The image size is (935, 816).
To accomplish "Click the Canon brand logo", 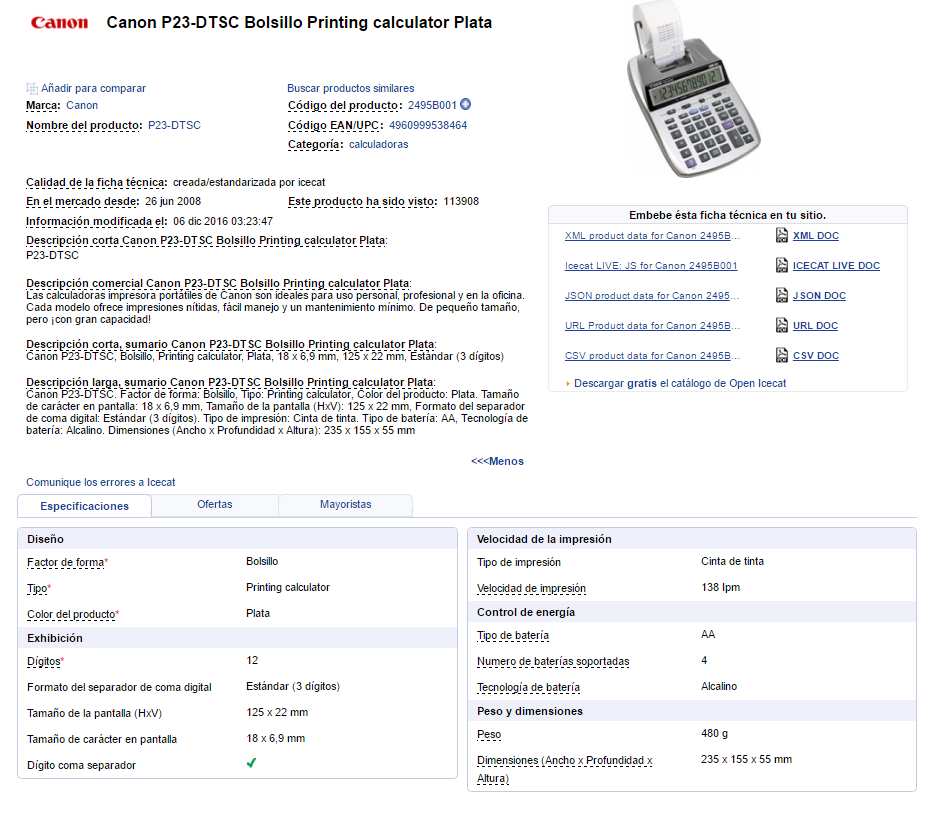I will point(59,23).
